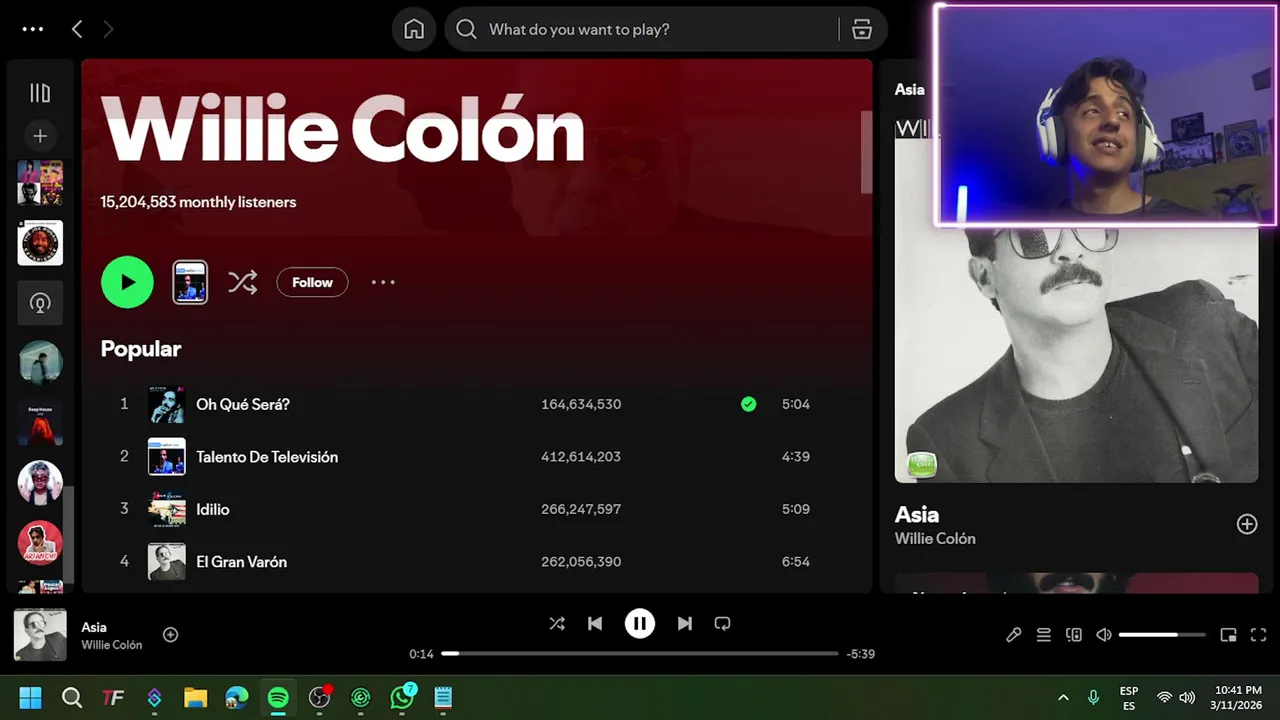
Task: Open the white-background bearded man cover in sidebar
Action: tap(40, 243)
